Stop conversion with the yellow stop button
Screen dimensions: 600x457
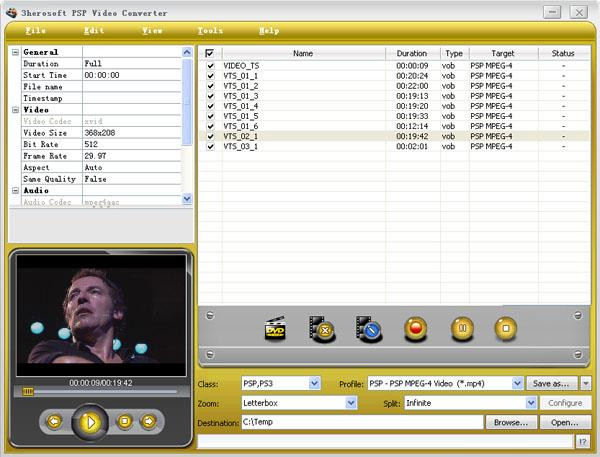tap(505, 328)
